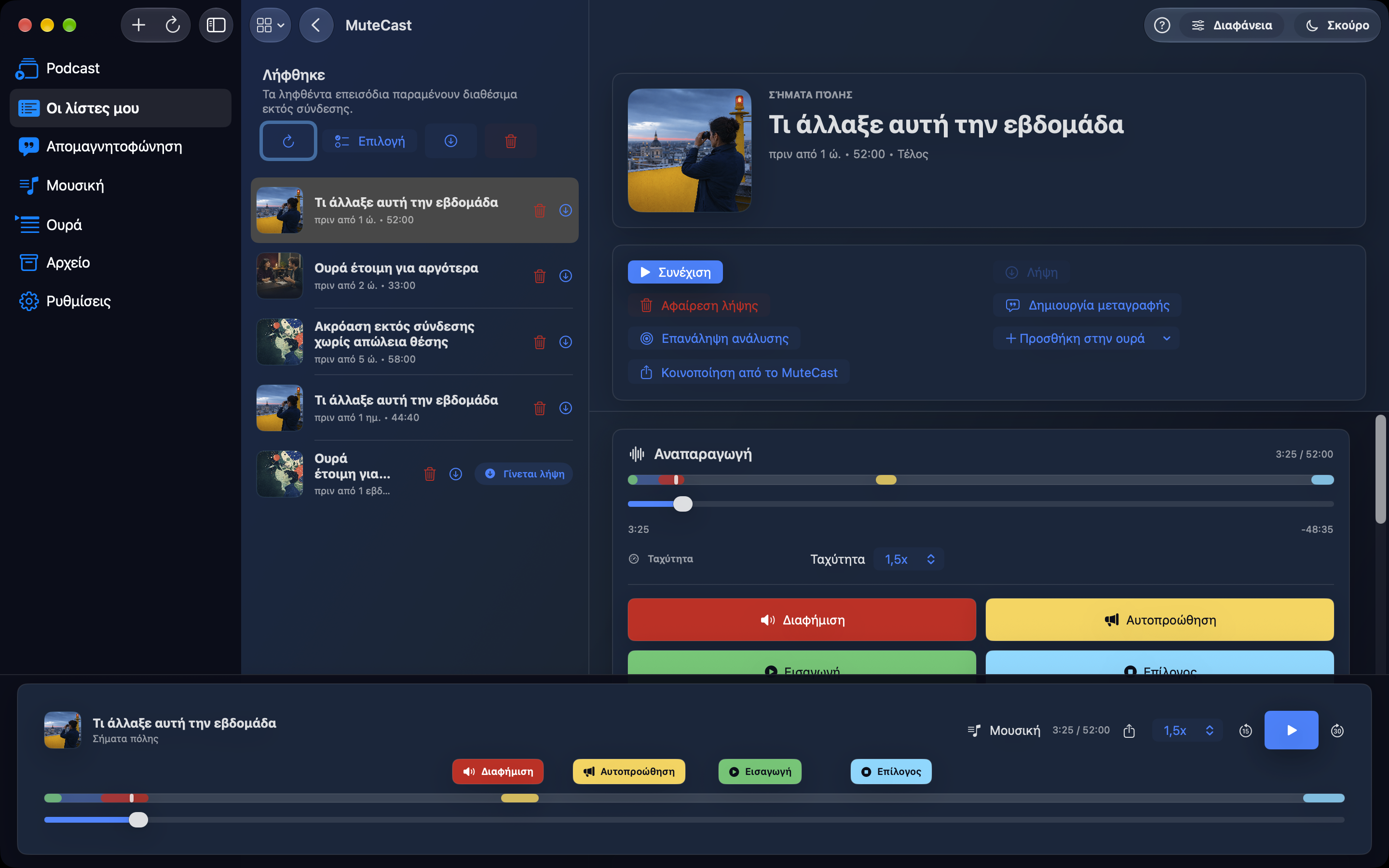Click download icon on 44:40 episode row
This screenshot has height=868, width=1389.
565,408
